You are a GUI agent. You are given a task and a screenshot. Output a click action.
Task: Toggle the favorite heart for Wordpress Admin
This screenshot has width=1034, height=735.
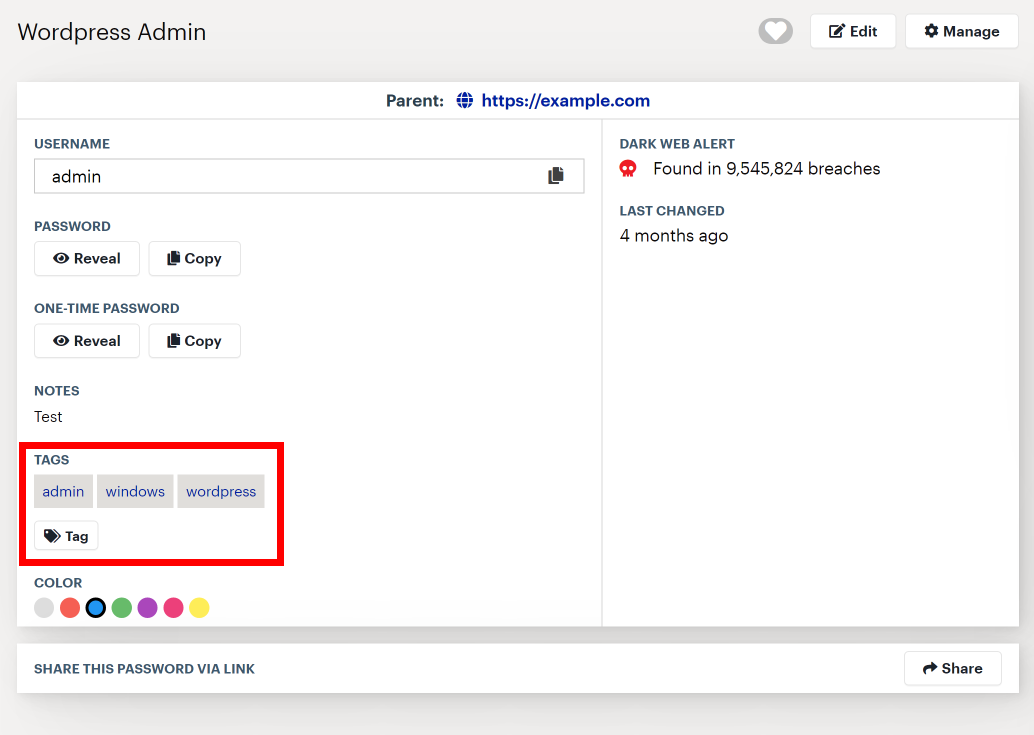(775, 31)
